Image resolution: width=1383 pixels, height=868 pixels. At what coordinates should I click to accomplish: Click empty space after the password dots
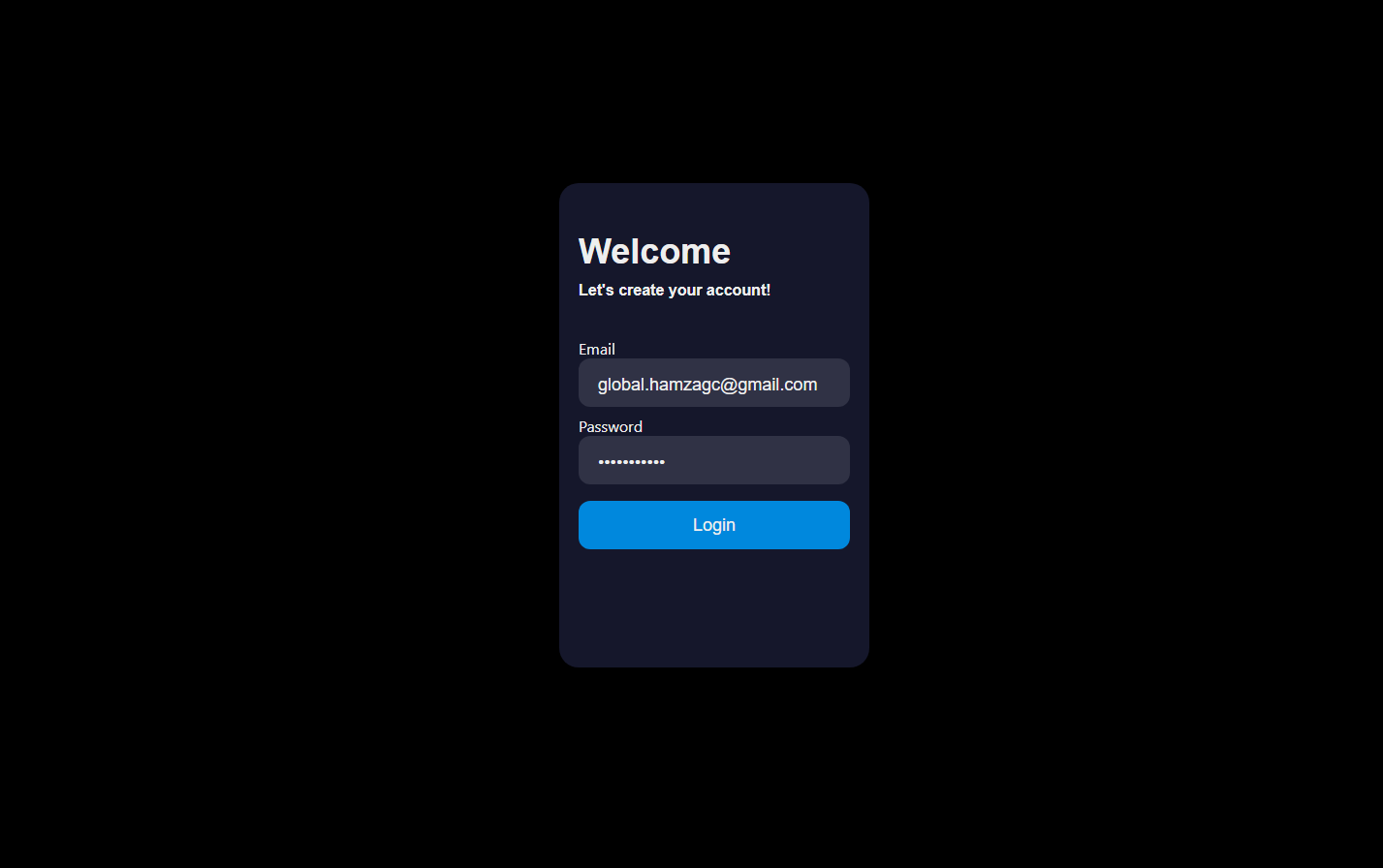click(x=756, y=461)
